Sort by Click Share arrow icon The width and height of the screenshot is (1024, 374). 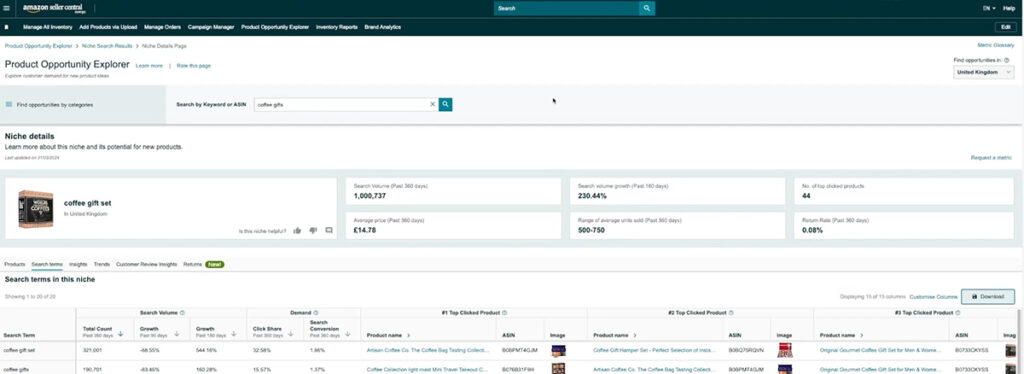(291, 334)
